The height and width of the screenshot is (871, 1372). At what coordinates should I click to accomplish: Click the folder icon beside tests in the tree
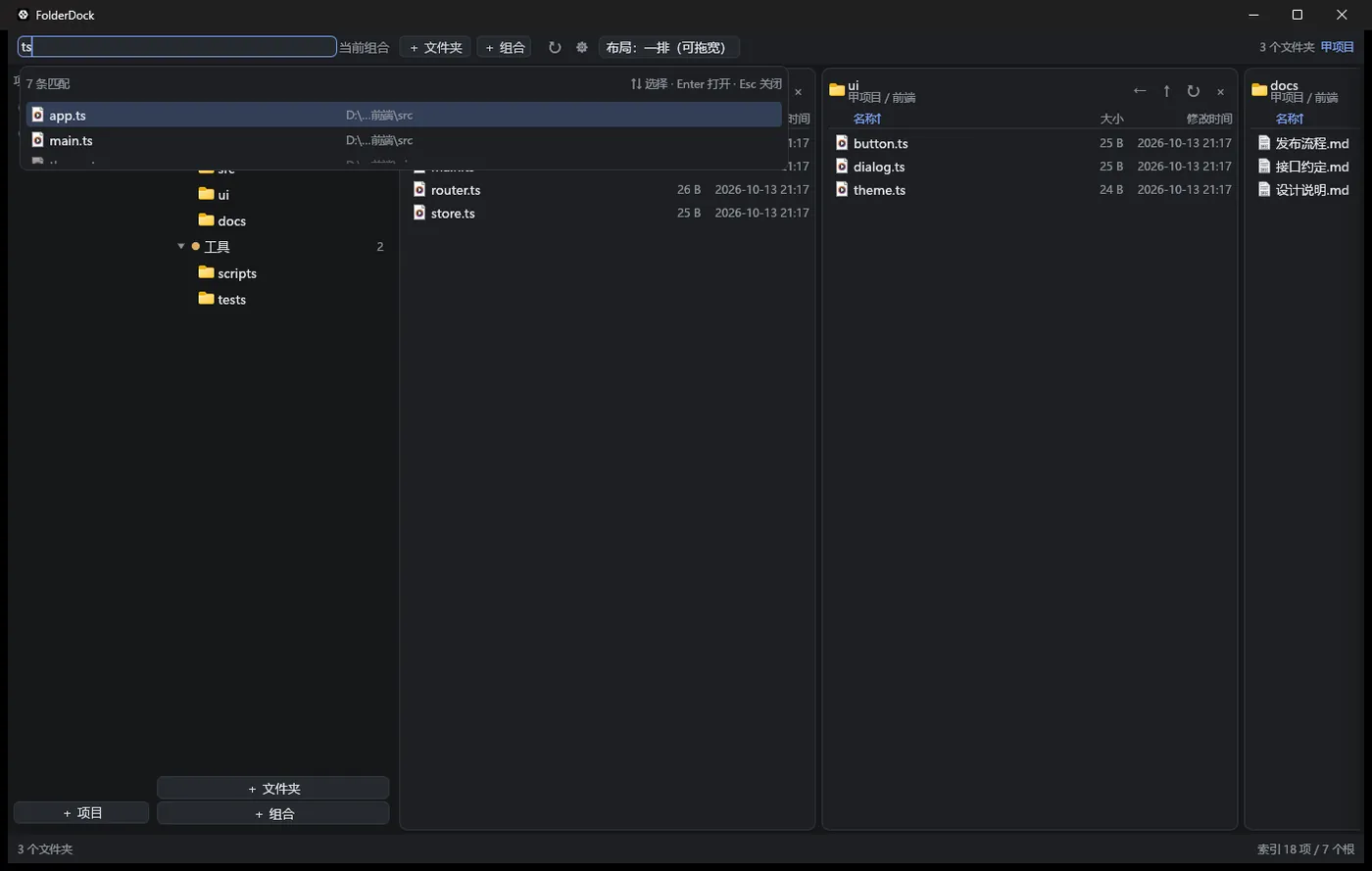[x=206, y=299]
